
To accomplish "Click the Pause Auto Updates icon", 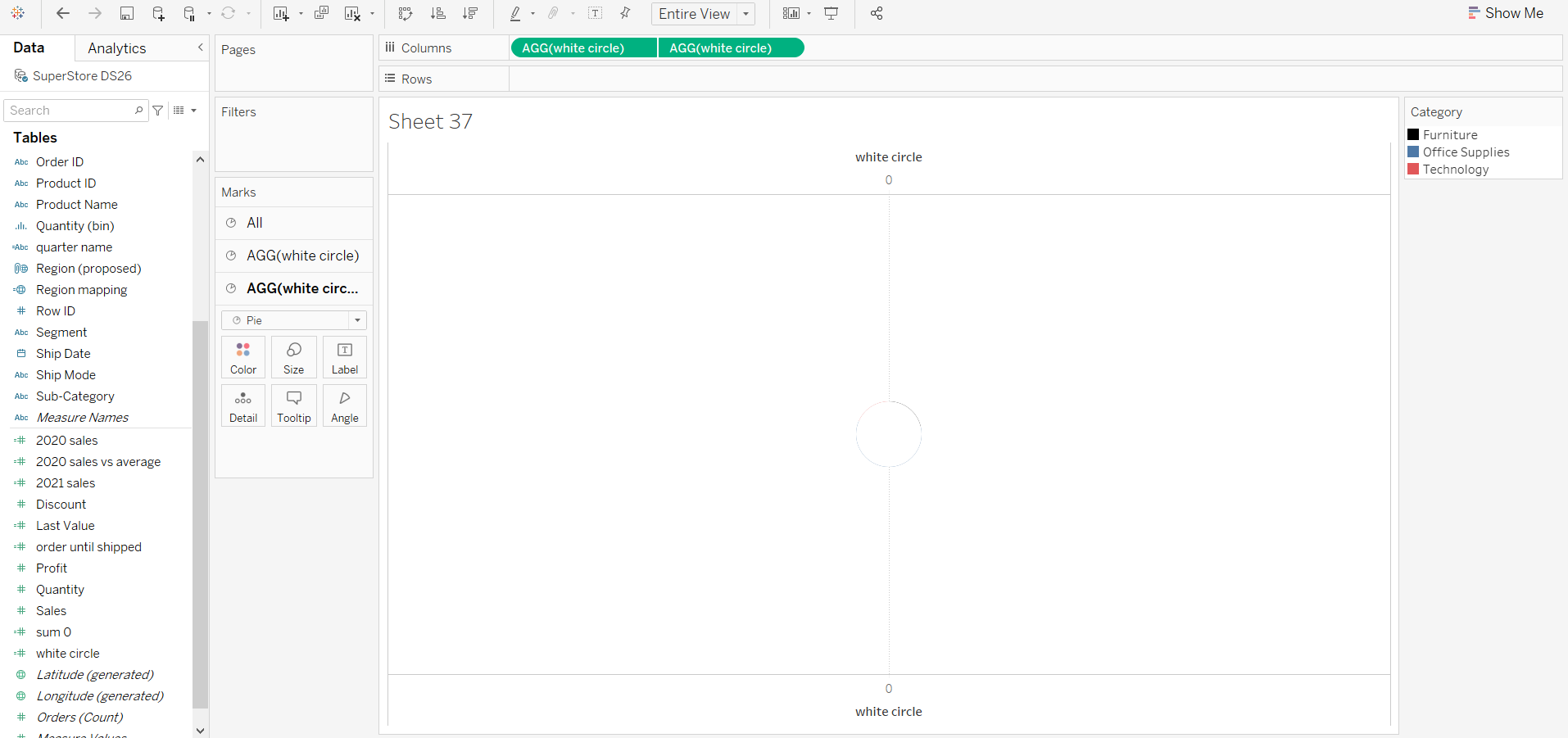I will (189, 13).
